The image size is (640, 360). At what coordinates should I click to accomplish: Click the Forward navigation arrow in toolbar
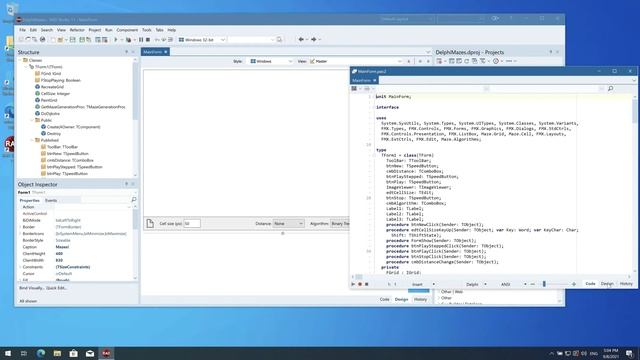(313, 40)
